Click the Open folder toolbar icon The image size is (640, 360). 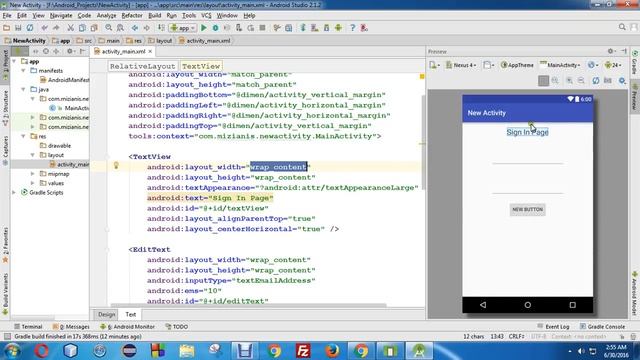pos(7,28)
